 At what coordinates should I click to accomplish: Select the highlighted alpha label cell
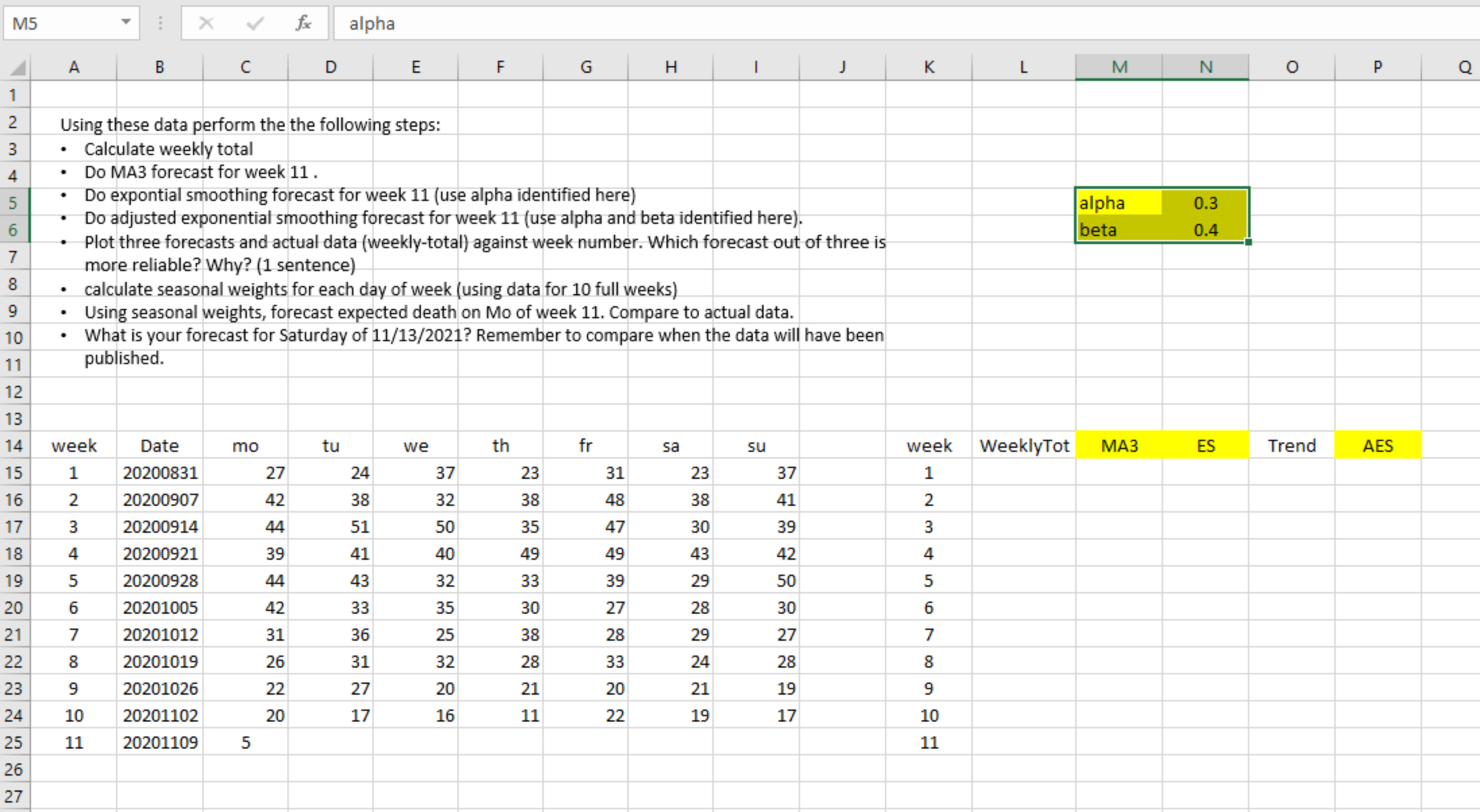(x=1117, y=202)
